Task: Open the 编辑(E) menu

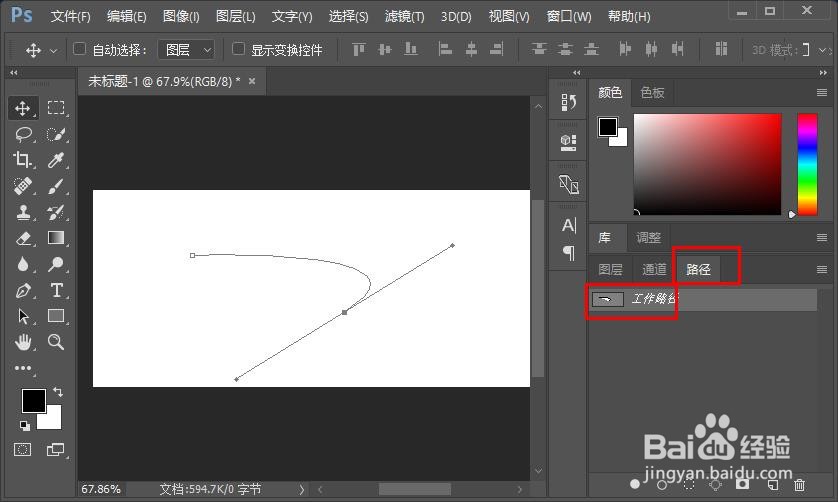Action: (126, 17)
